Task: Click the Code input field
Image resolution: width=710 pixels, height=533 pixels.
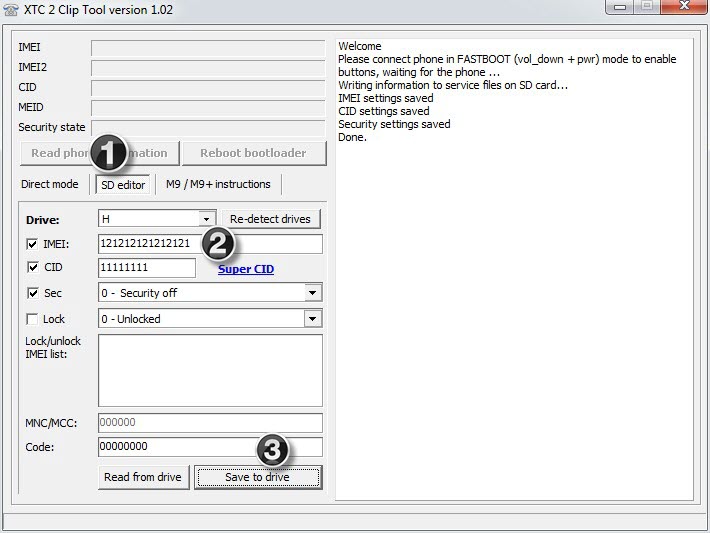Action: (210, 447)
